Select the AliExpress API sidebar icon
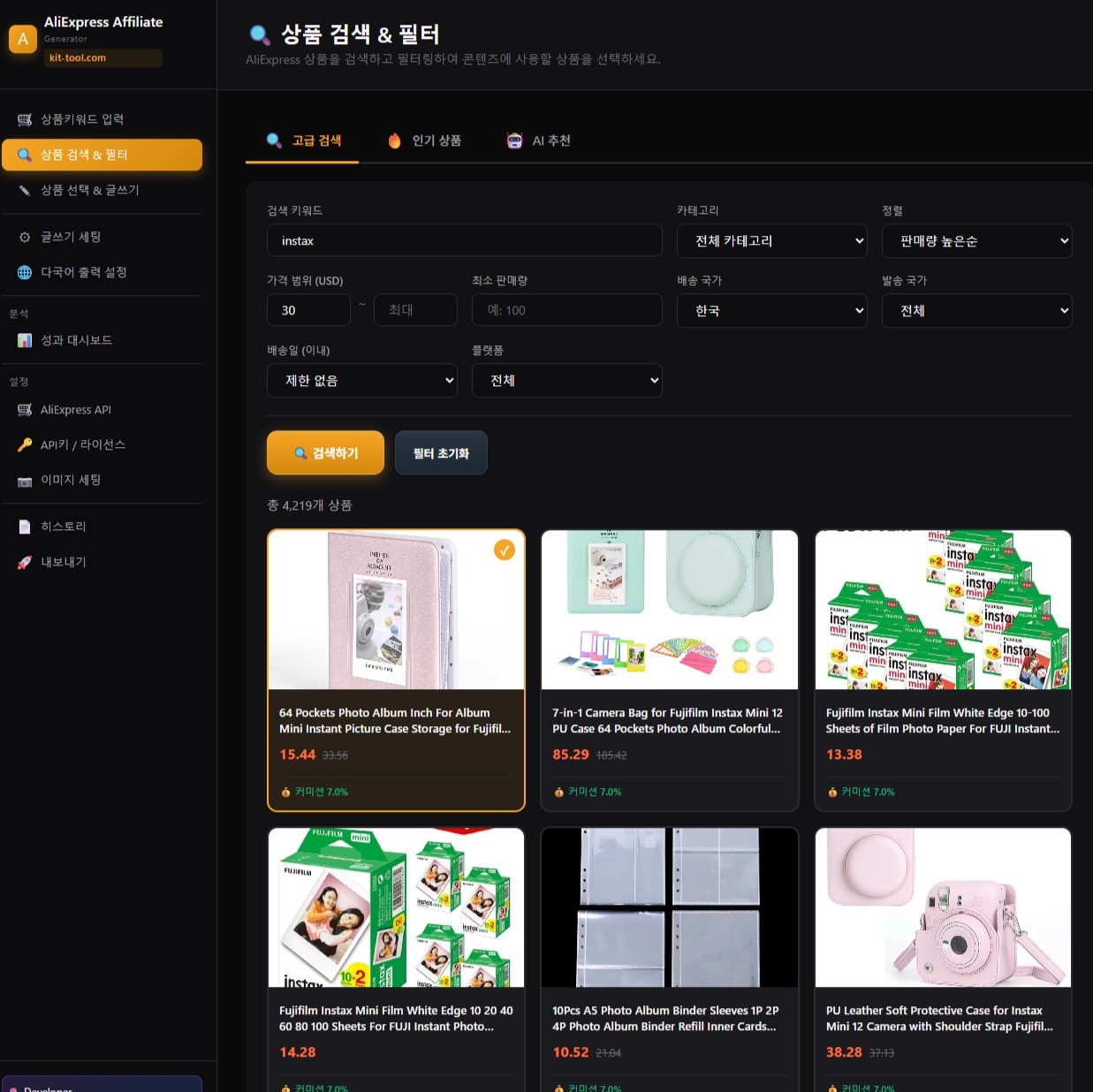This screenshot has width=1093, height=1092. coord(24,409)
